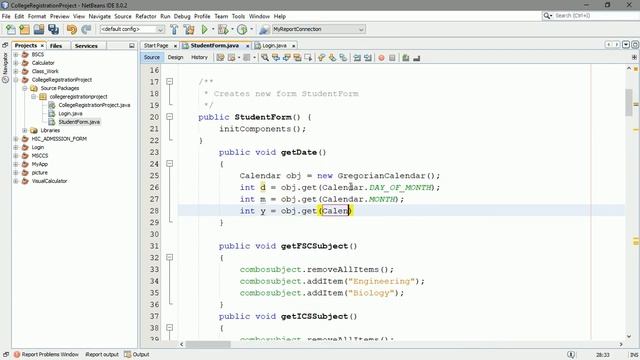
Task: Click the Next Bookmark editor icon
Action: coord(332,58)
